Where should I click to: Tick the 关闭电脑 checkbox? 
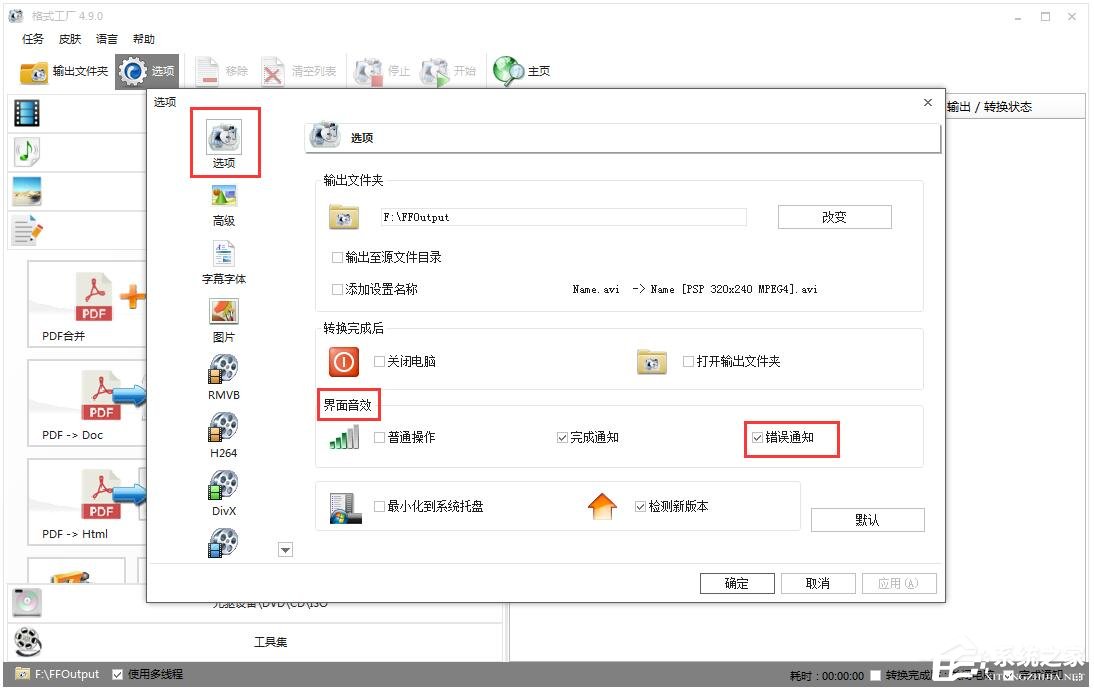pyautogui.click(x=380, y=361)
